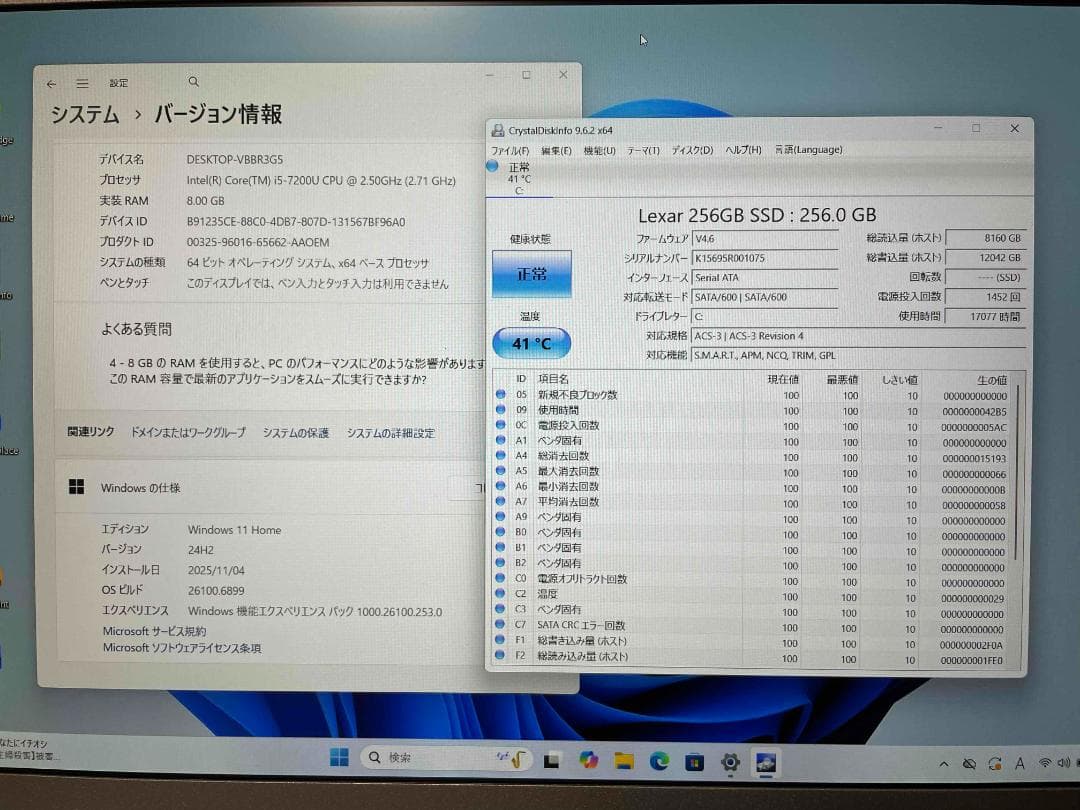This screenshot has height=810, width=1080.
Task: Open the 機能(U) menu in CrystalDiskInfo
Action: click(x=597, y=149)
